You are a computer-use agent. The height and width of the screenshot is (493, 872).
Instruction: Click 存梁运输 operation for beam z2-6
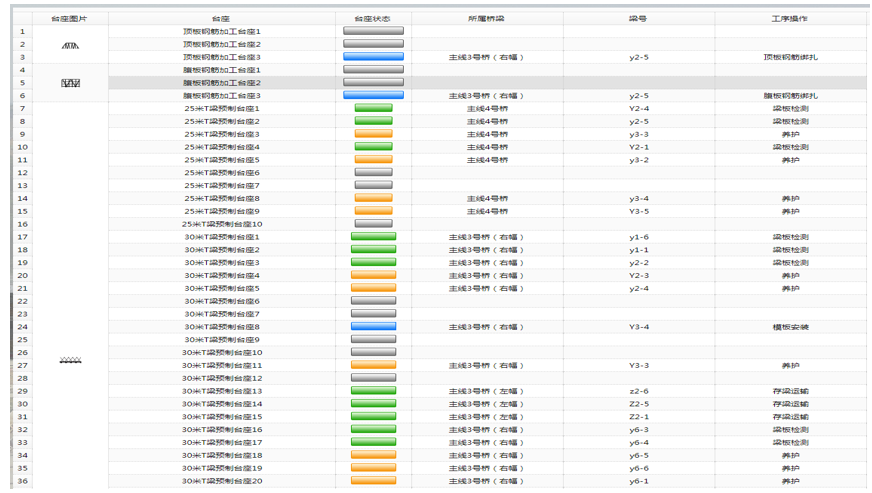tap(790, 391)
